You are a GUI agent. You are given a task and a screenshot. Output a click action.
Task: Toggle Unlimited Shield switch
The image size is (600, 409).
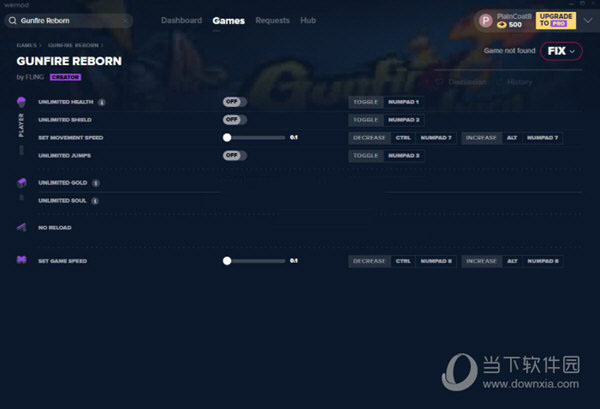click(x=235, y=120)
